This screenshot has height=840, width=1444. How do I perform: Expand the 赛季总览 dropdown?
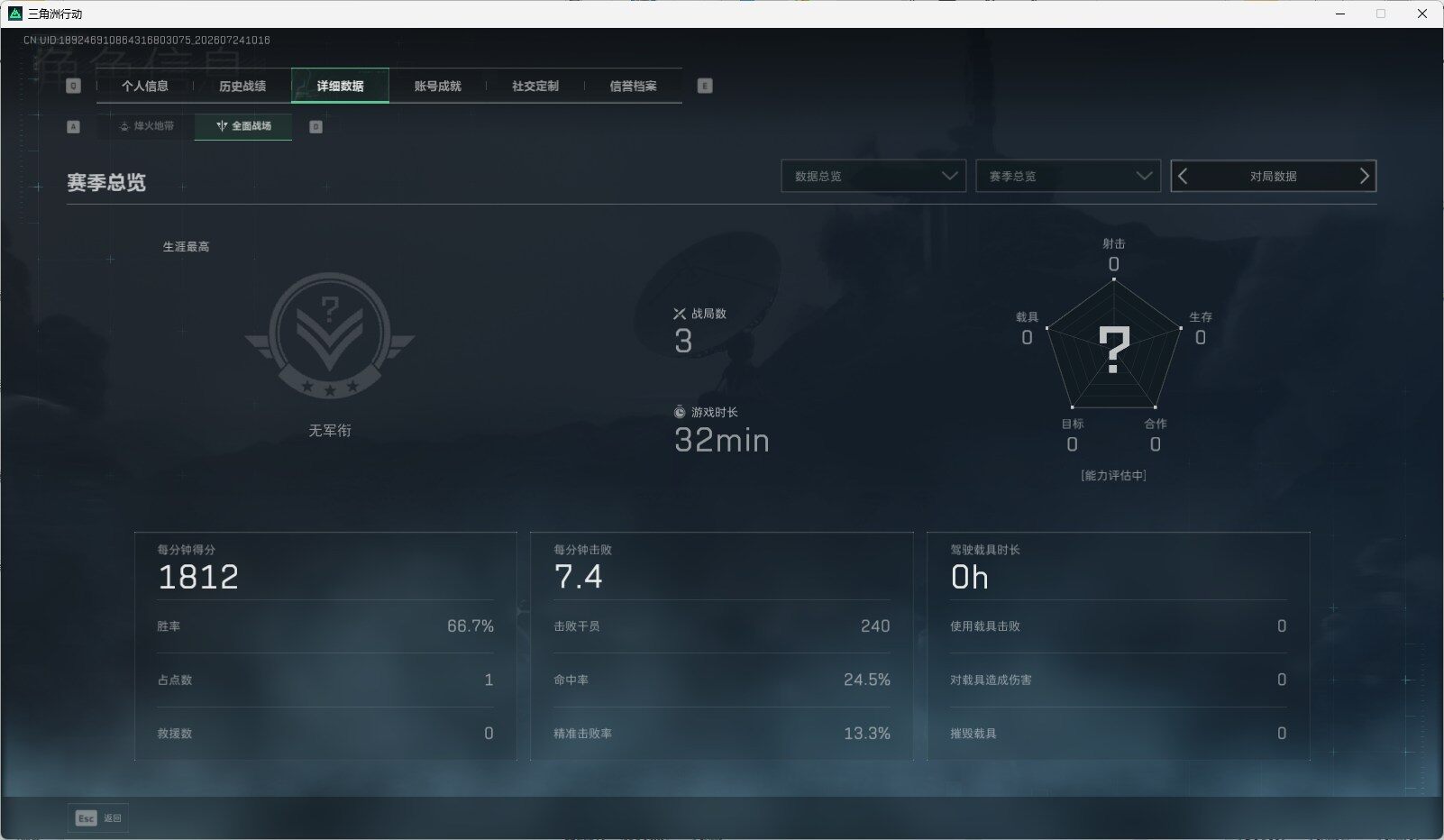1068,176
